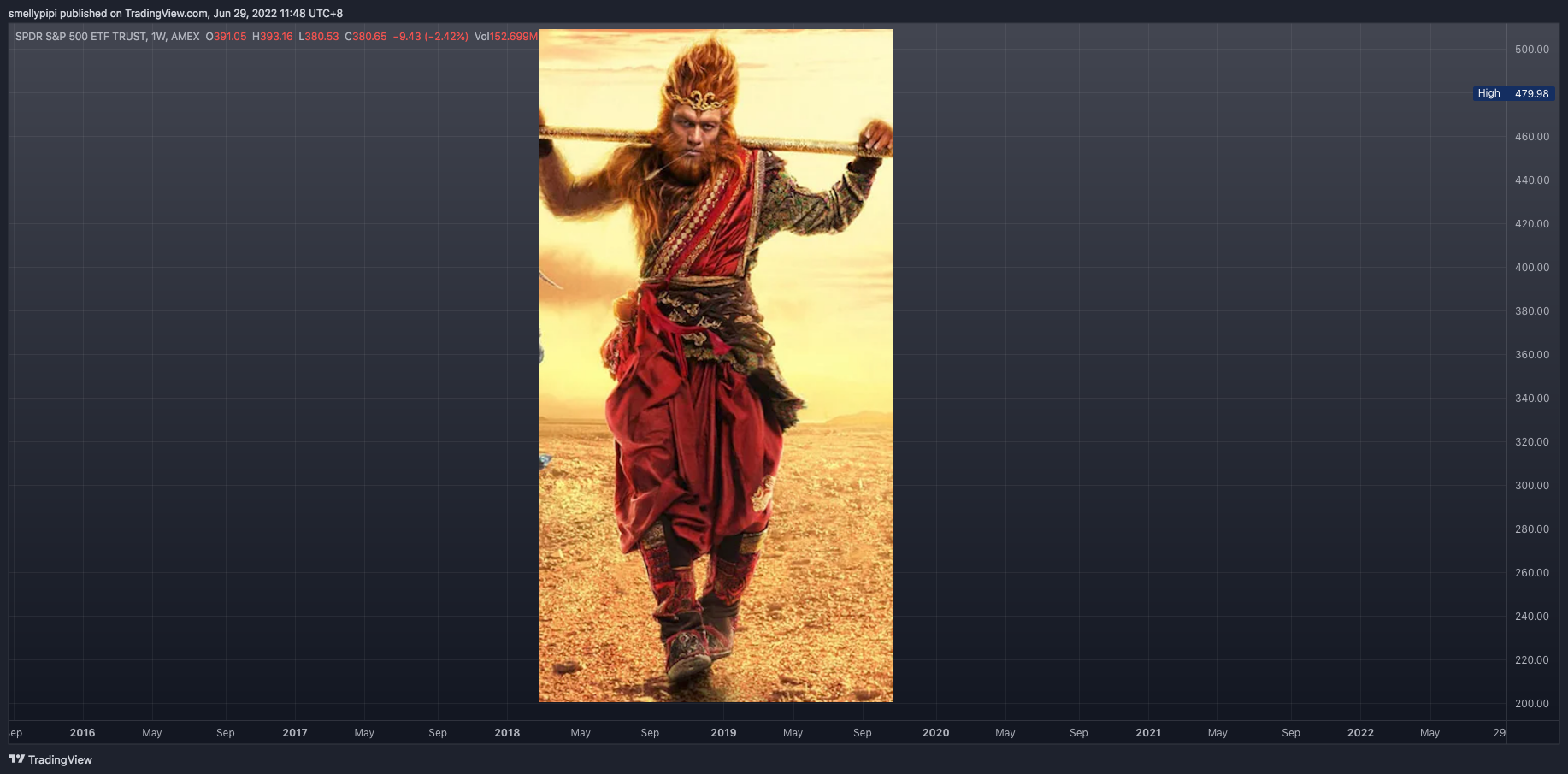The image size is (1568, 774).
Task: Click the 240.00 price axis label
Action: point(1532,617)
